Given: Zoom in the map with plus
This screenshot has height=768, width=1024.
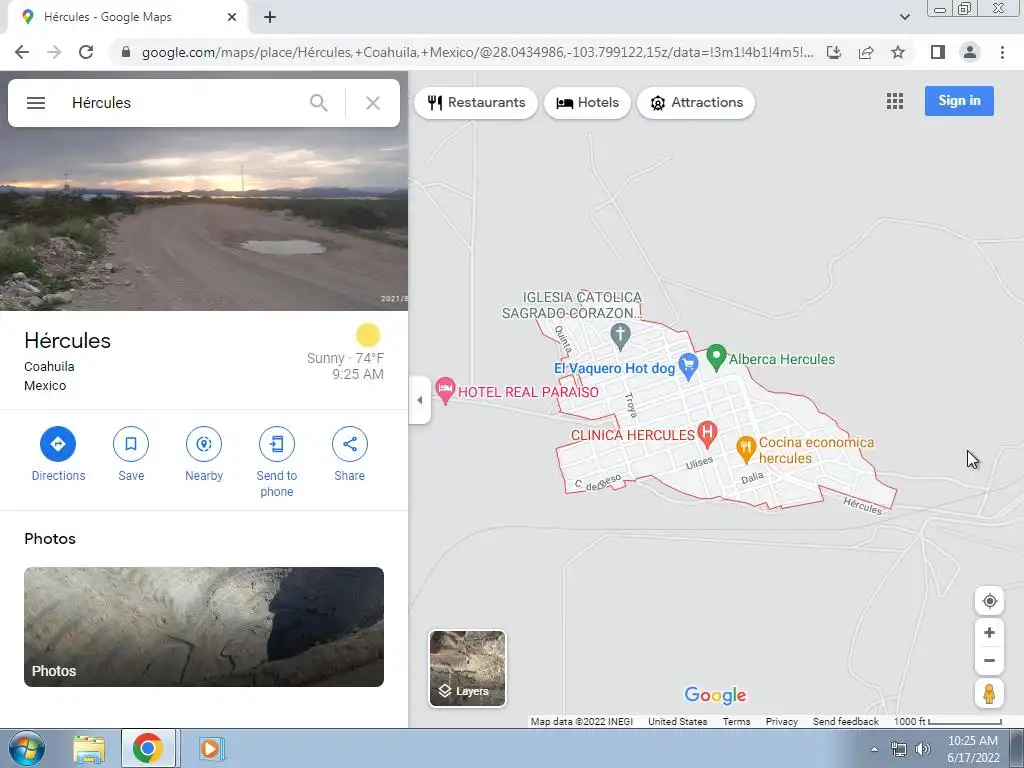Looking at the screenshot, I should tap(989, 632).
